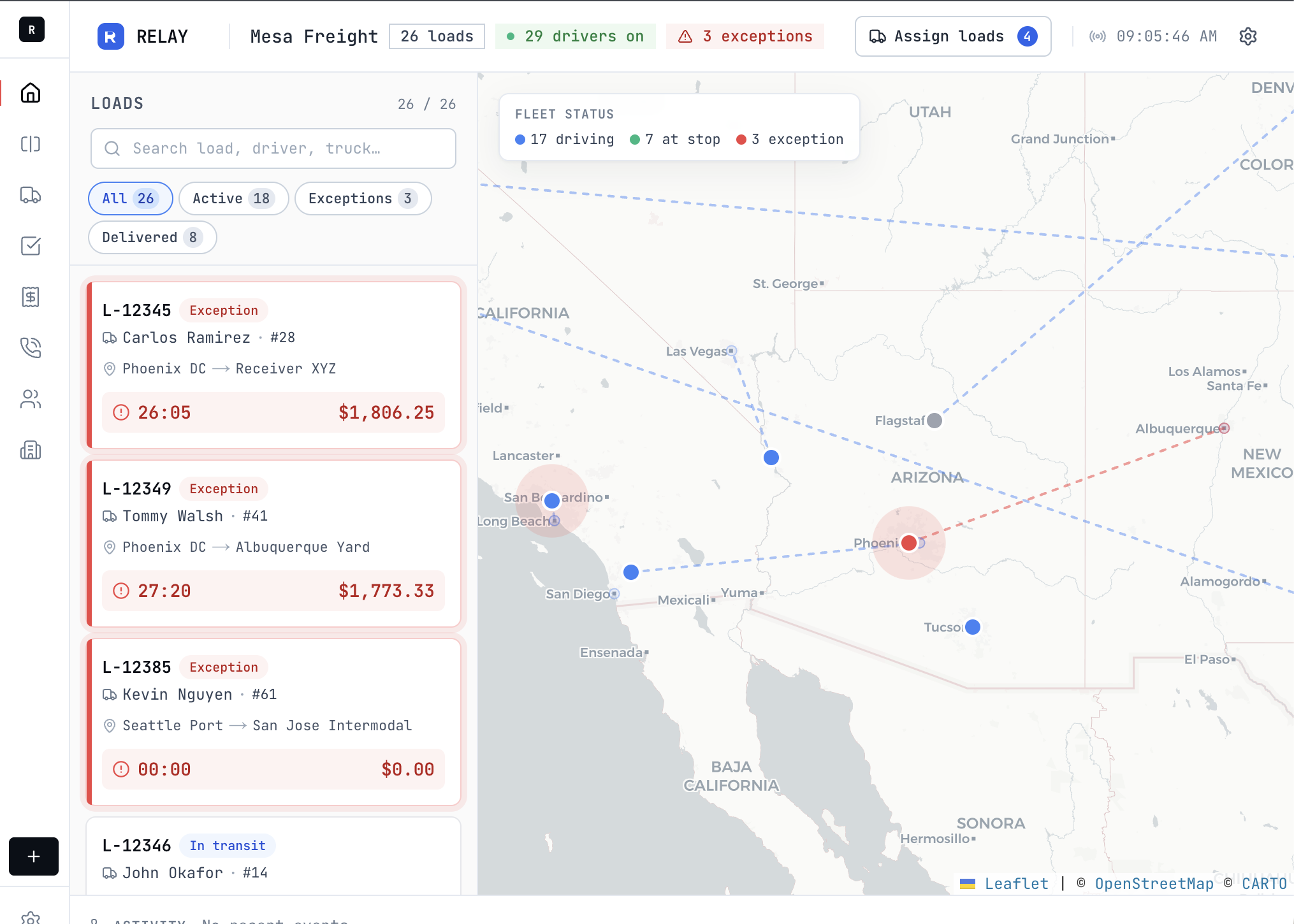This screenshot has width=1294, height=924.
Task: Show only Exceptions 3 loads
Action: pos(362,199)
